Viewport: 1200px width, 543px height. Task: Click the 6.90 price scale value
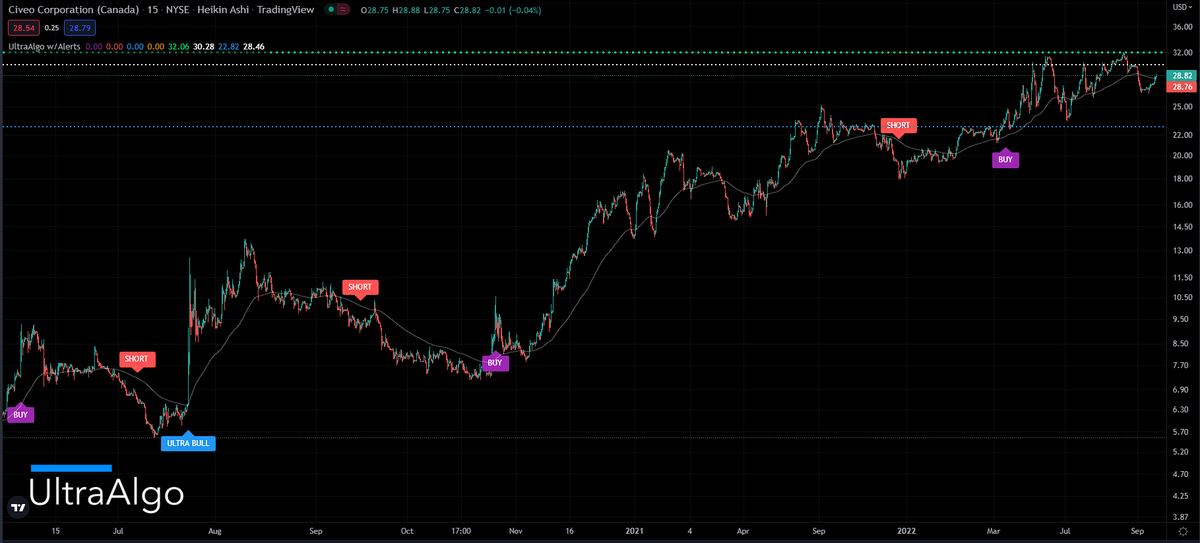1182,390
